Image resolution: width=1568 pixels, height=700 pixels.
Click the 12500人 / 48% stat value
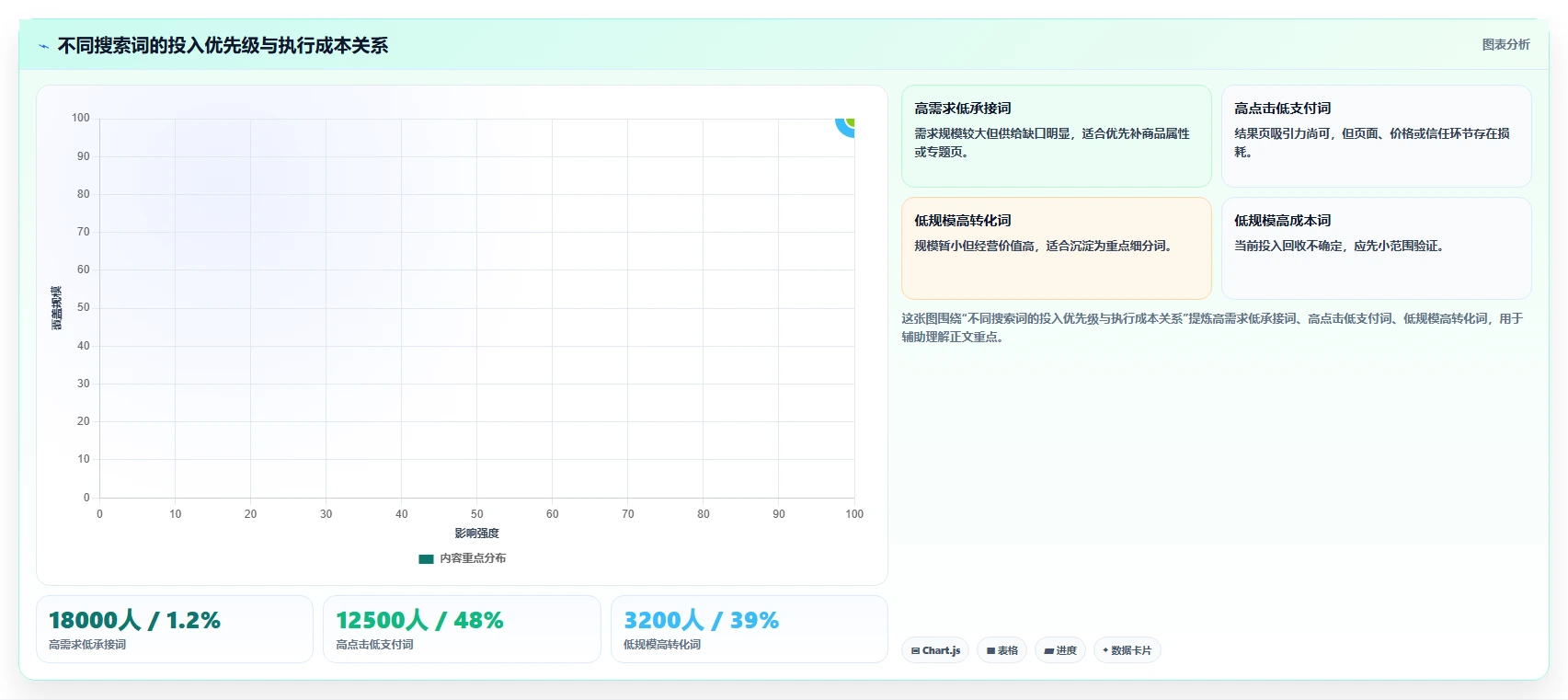[x=419, y=620]
